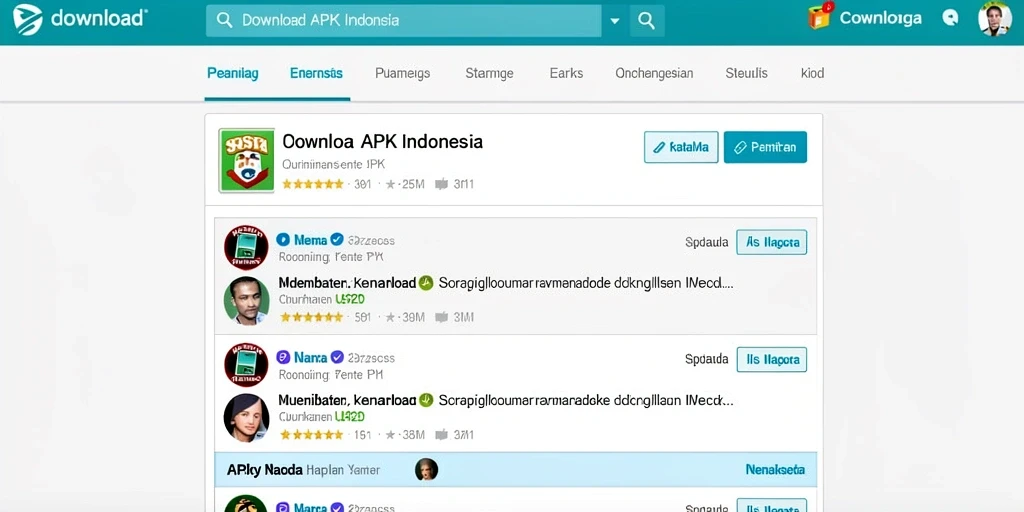Click purple badge before Nama name
The height and width of the screenshot is (512, 1024).
[283, 357]
